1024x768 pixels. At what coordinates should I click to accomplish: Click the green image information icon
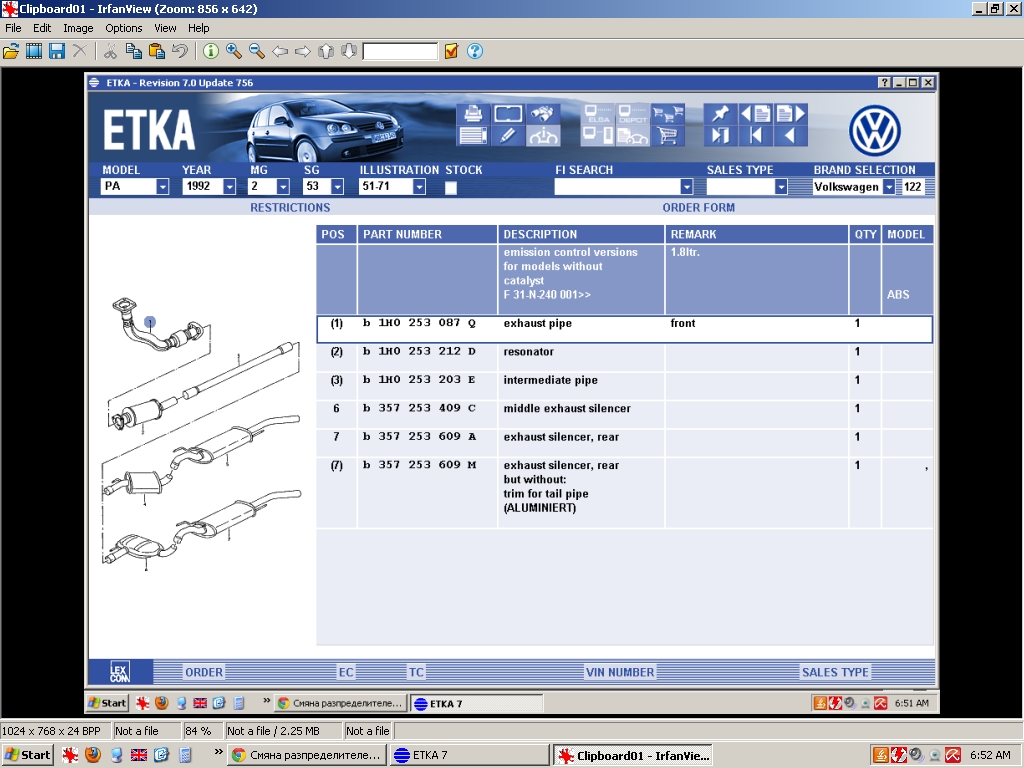coord(211,51)
